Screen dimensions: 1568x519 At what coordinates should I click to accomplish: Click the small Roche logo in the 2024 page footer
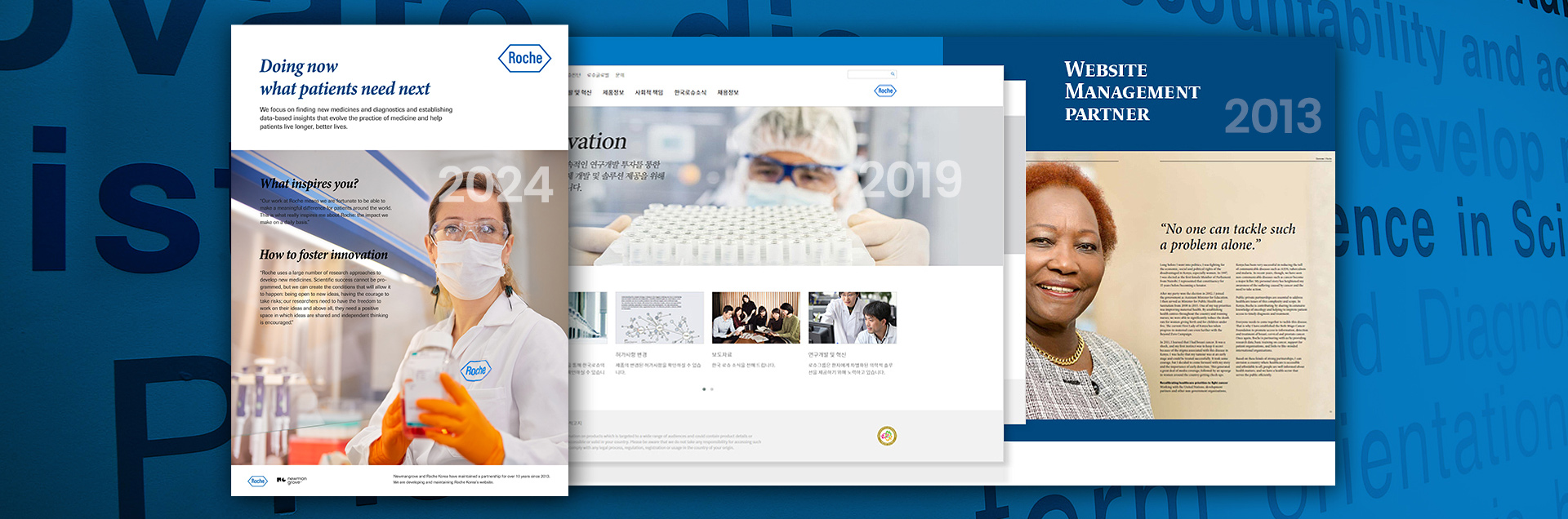(258, 481)
